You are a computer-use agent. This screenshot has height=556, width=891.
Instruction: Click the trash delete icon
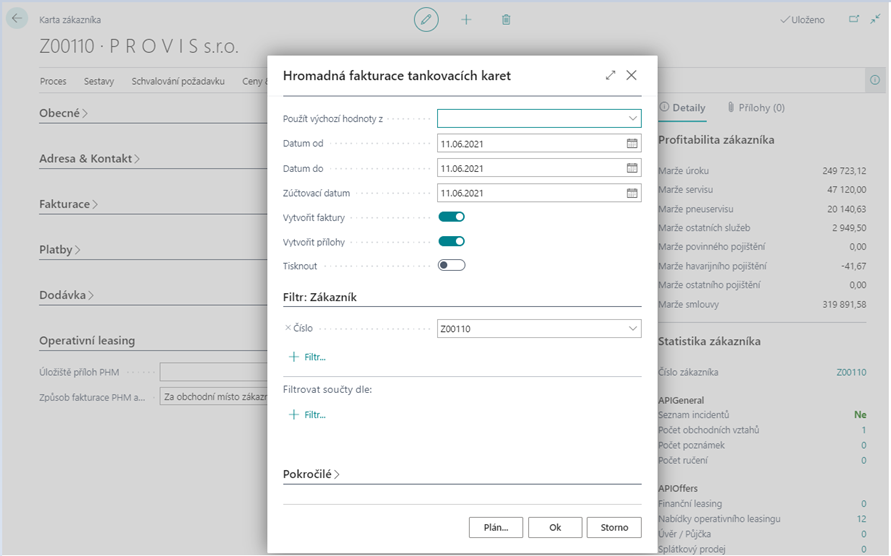pos(506,19)
